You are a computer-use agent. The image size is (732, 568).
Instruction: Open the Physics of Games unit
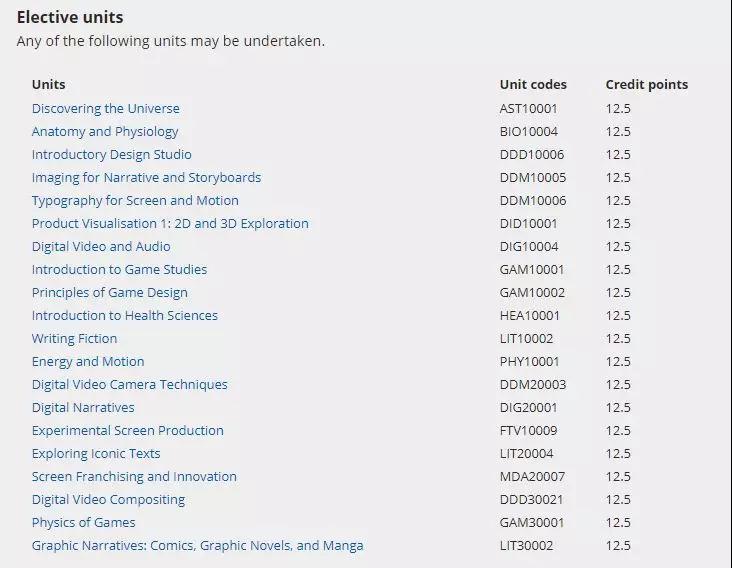pyautogui.click(x=83, y=523)
